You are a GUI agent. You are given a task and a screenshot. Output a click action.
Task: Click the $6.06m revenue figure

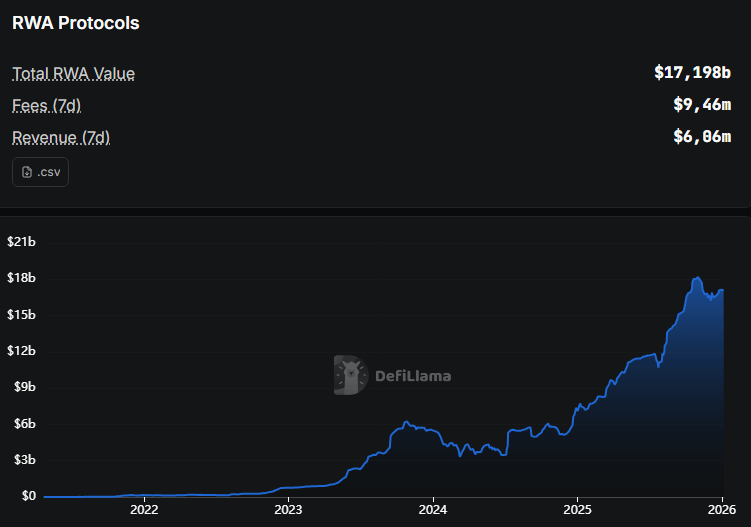pyautogui.click(x=702, y=137)
